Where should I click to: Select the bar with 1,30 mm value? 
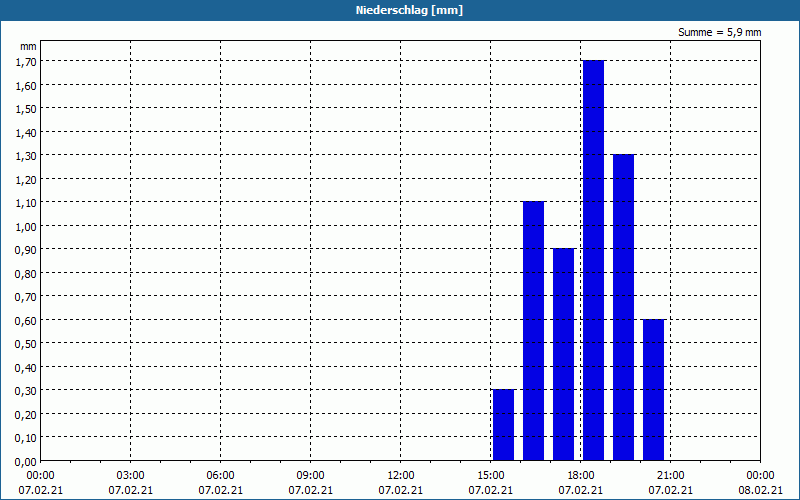pos(623,307)
